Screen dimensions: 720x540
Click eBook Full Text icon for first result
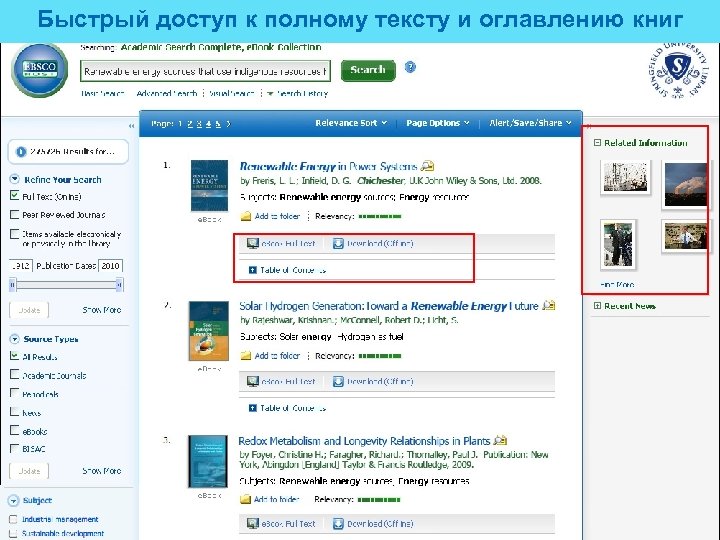pos(253,243)
